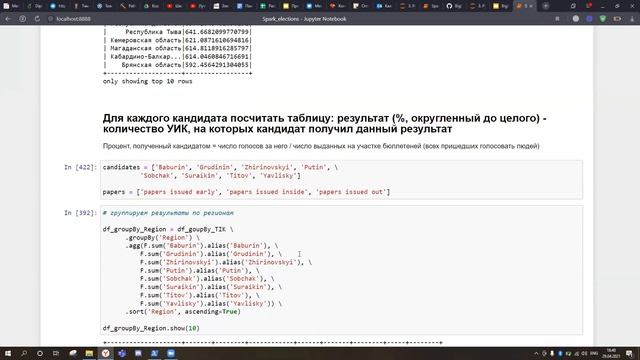Switch to Yandex Browser on the taskbar
The width and height of the screenshot is (640, 360).
(105, 353)
